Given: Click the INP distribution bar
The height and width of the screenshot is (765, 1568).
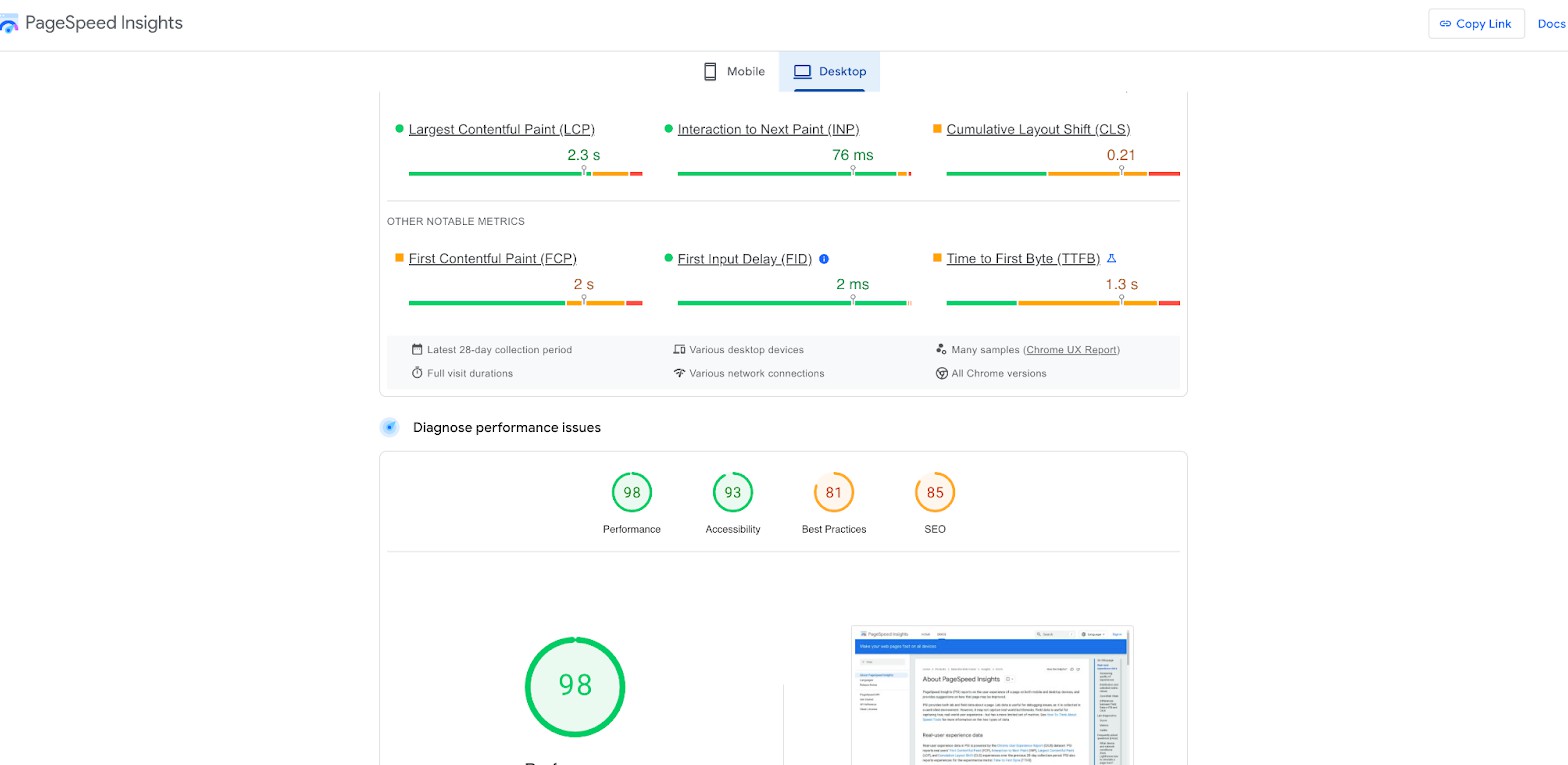Looking at the screenshot, I should (x=794, y=174).
